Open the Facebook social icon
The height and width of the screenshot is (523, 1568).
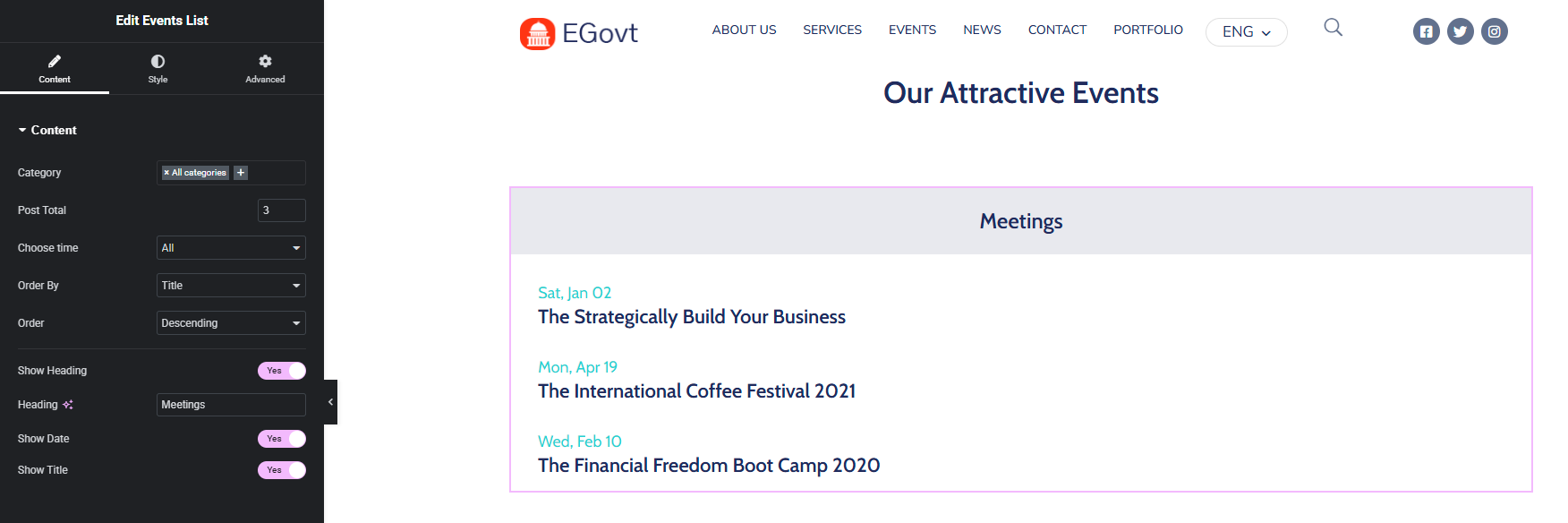click(x=1426, y=31)
